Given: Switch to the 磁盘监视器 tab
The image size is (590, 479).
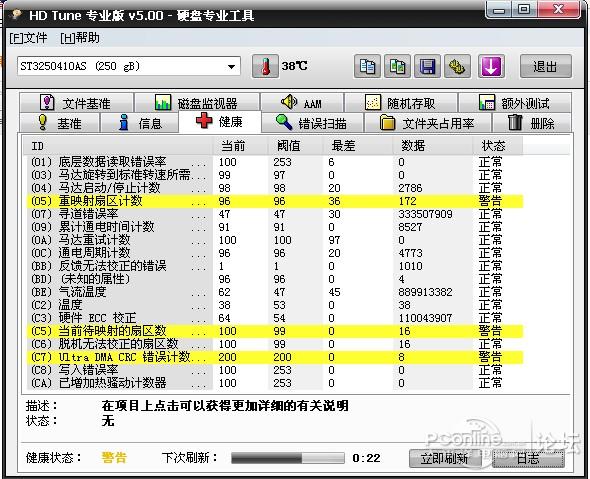Looking at the screenshot, I should click(197, 102).
